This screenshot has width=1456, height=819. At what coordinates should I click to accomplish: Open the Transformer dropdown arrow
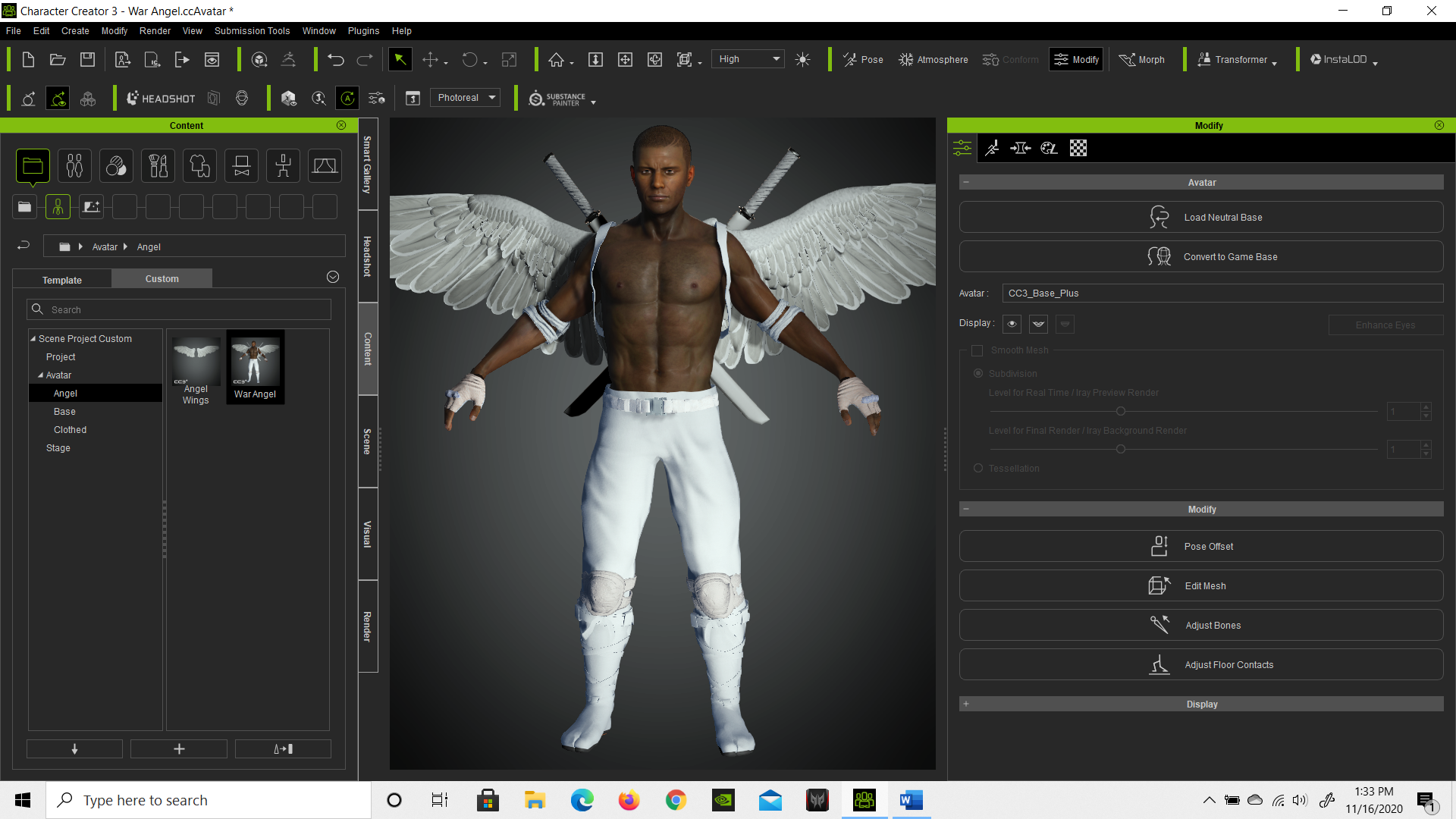point(1274,63)
